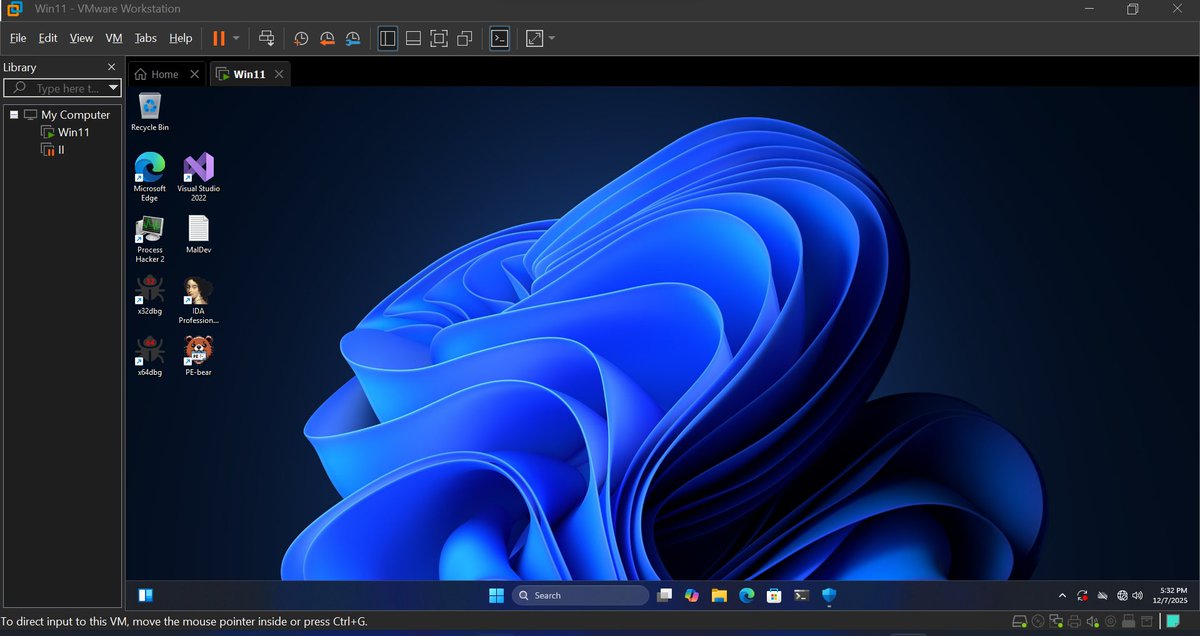Click the network adapter status icon
The image size is (1200, 636).
pyautogui.click(x=1056, y=622)
